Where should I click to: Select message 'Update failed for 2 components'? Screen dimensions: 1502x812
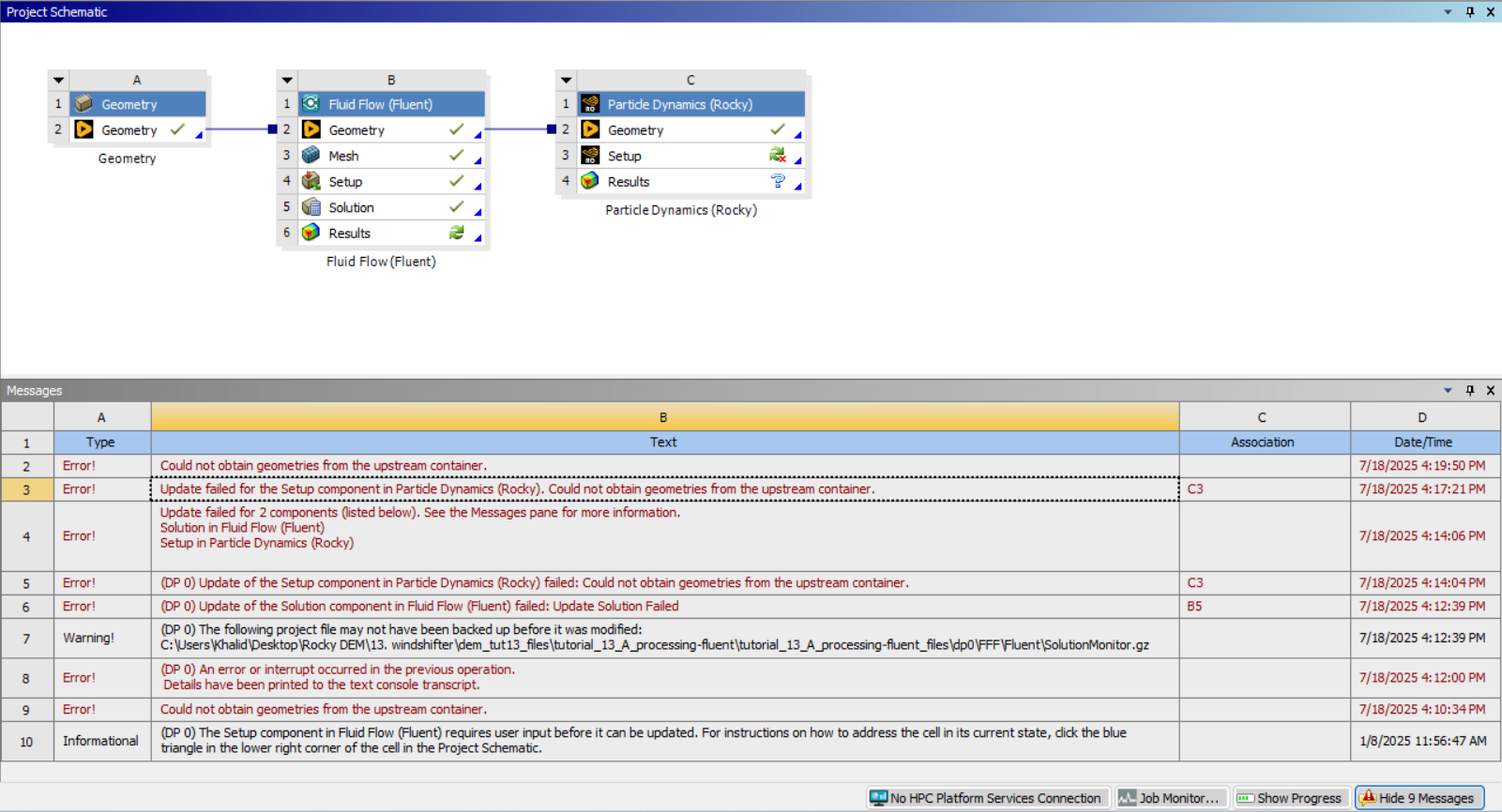click(664, 535)
